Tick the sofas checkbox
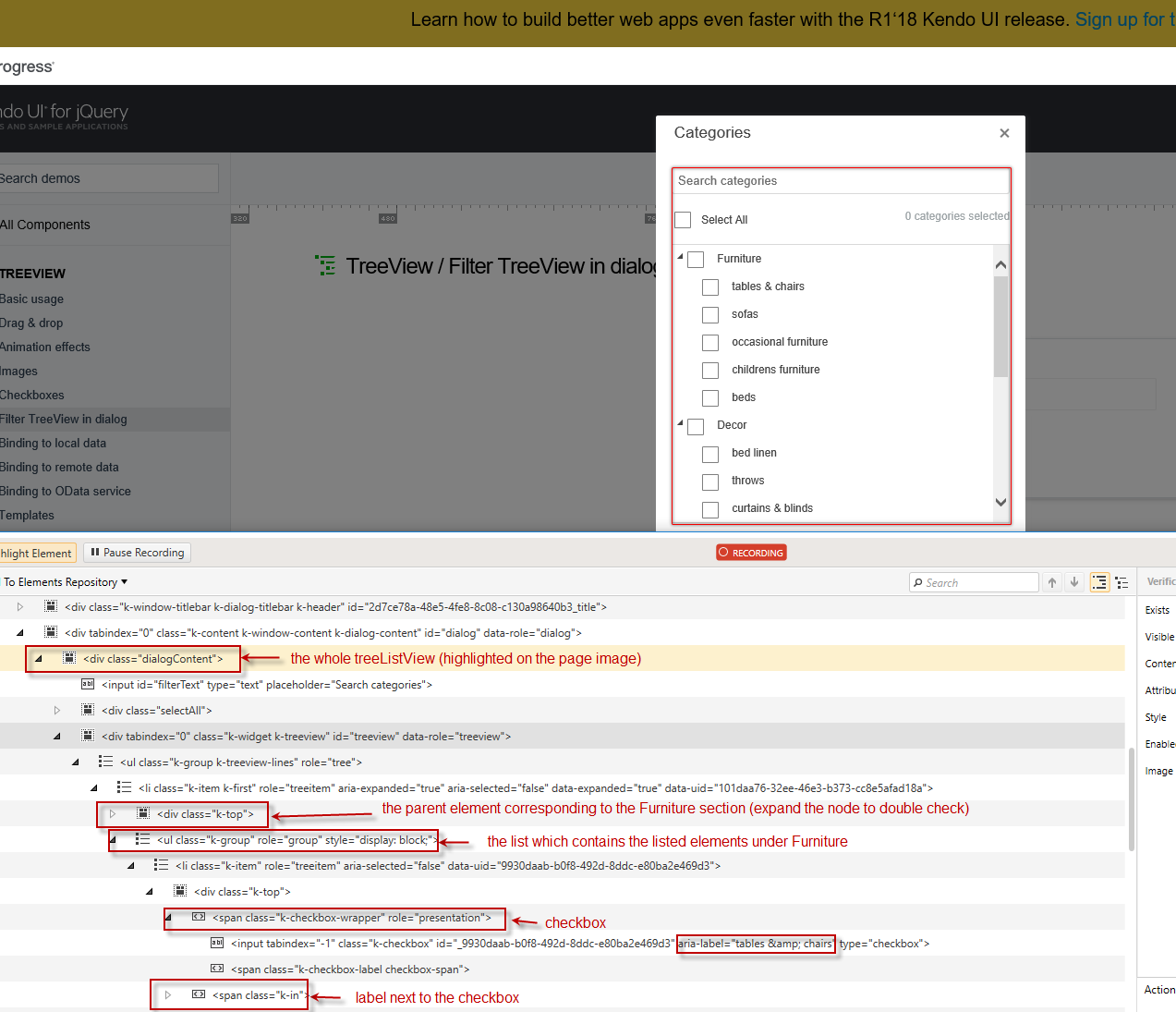 click(x=710, y=315)
